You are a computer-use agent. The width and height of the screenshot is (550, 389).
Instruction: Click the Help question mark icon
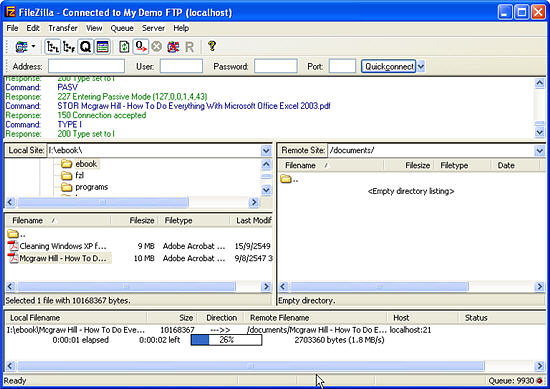click(x=212, y=46)
